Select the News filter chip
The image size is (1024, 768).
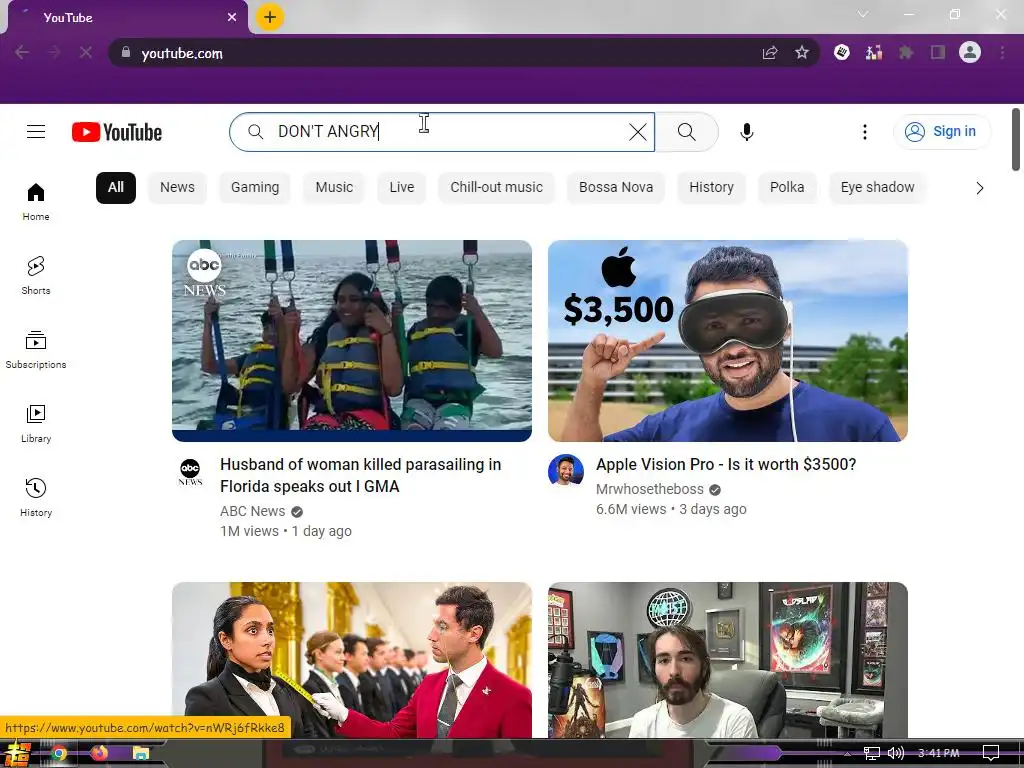point(177,187)
